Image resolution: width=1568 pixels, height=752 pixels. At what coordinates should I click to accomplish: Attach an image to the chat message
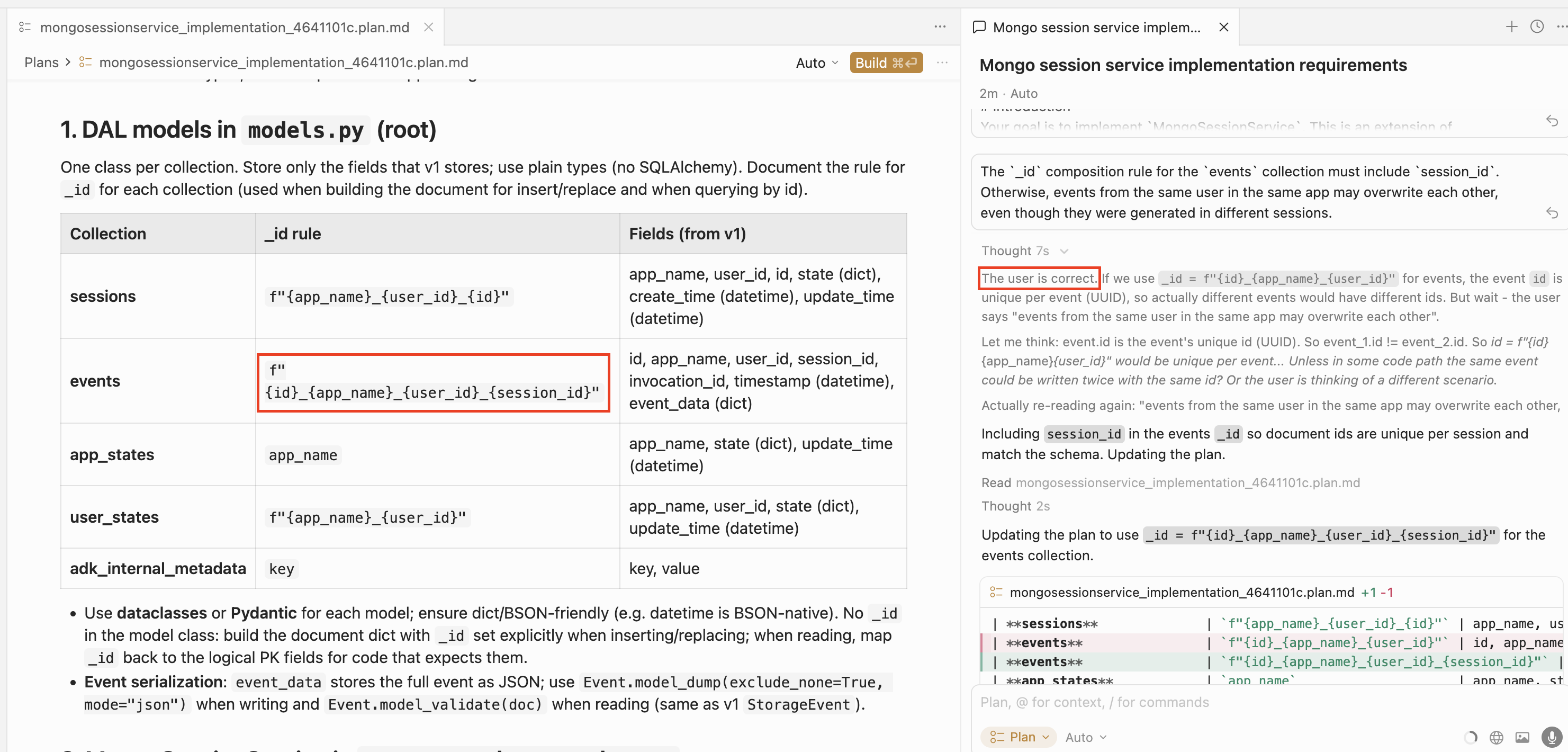[x=1522, y=737]
